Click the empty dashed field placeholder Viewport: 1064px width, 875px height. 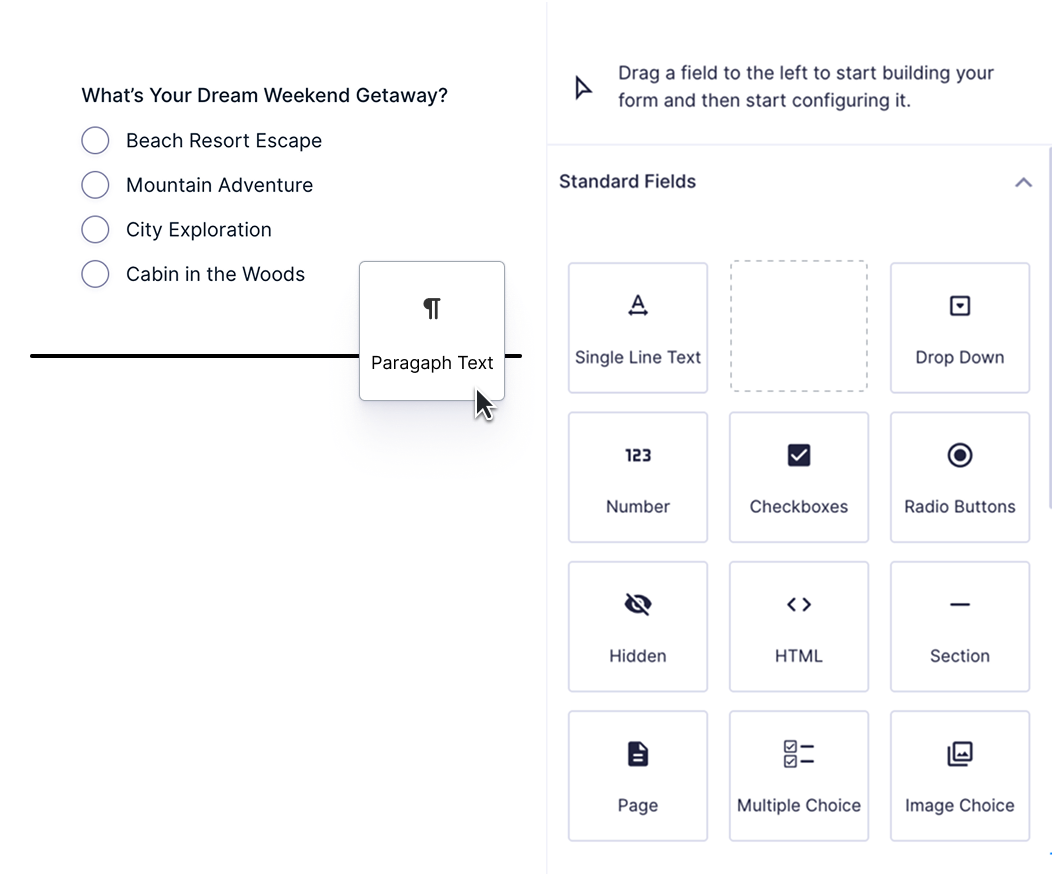[x=798, y=326]
